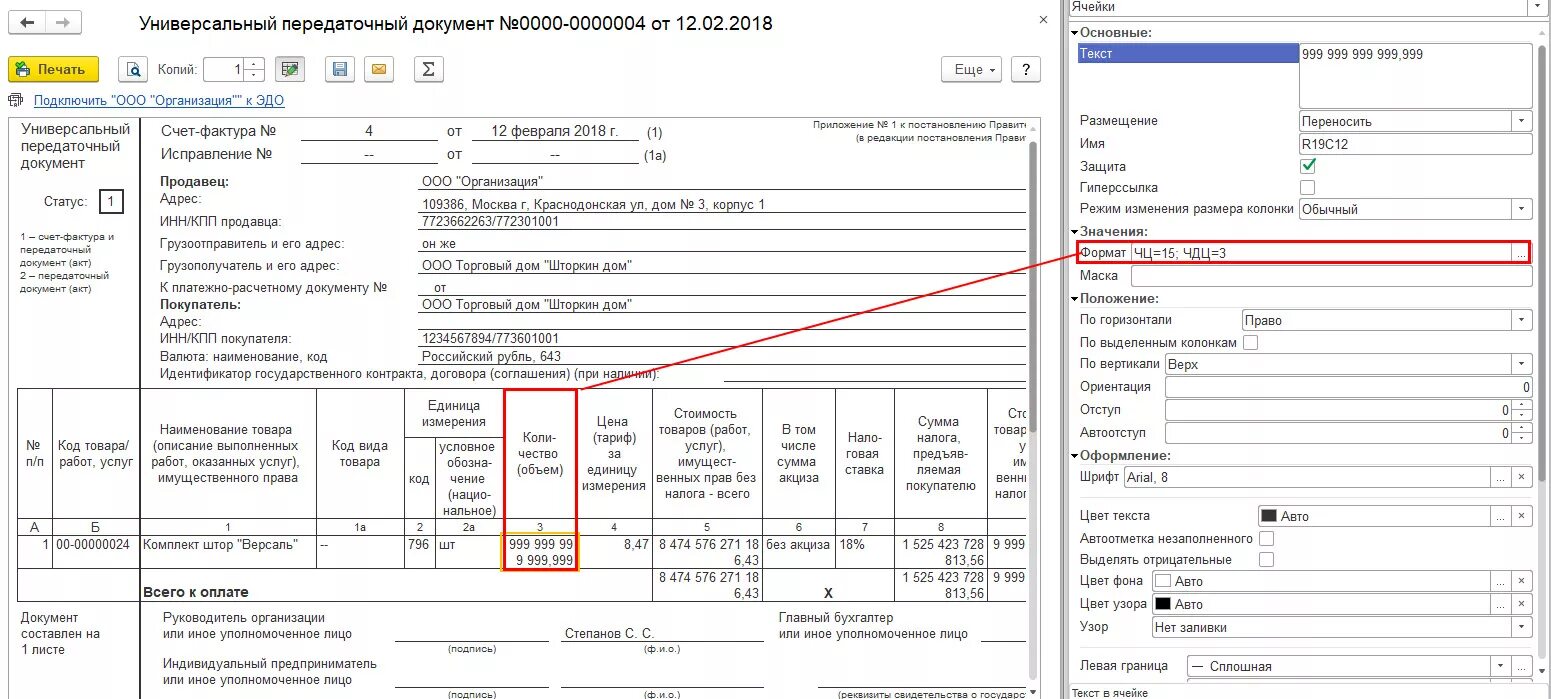Viewport: 1551px width, 699px height.
Task: Save the document with the floppy disk icon
Action: (340, 70)
